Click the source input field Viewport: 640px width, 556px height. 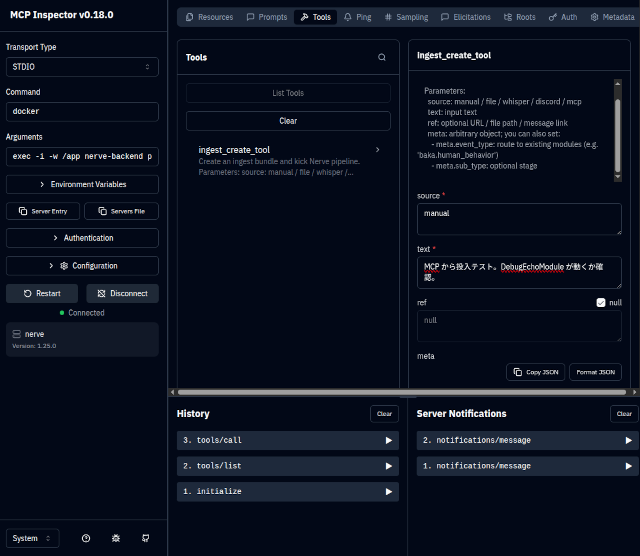(x=519, y=218)
